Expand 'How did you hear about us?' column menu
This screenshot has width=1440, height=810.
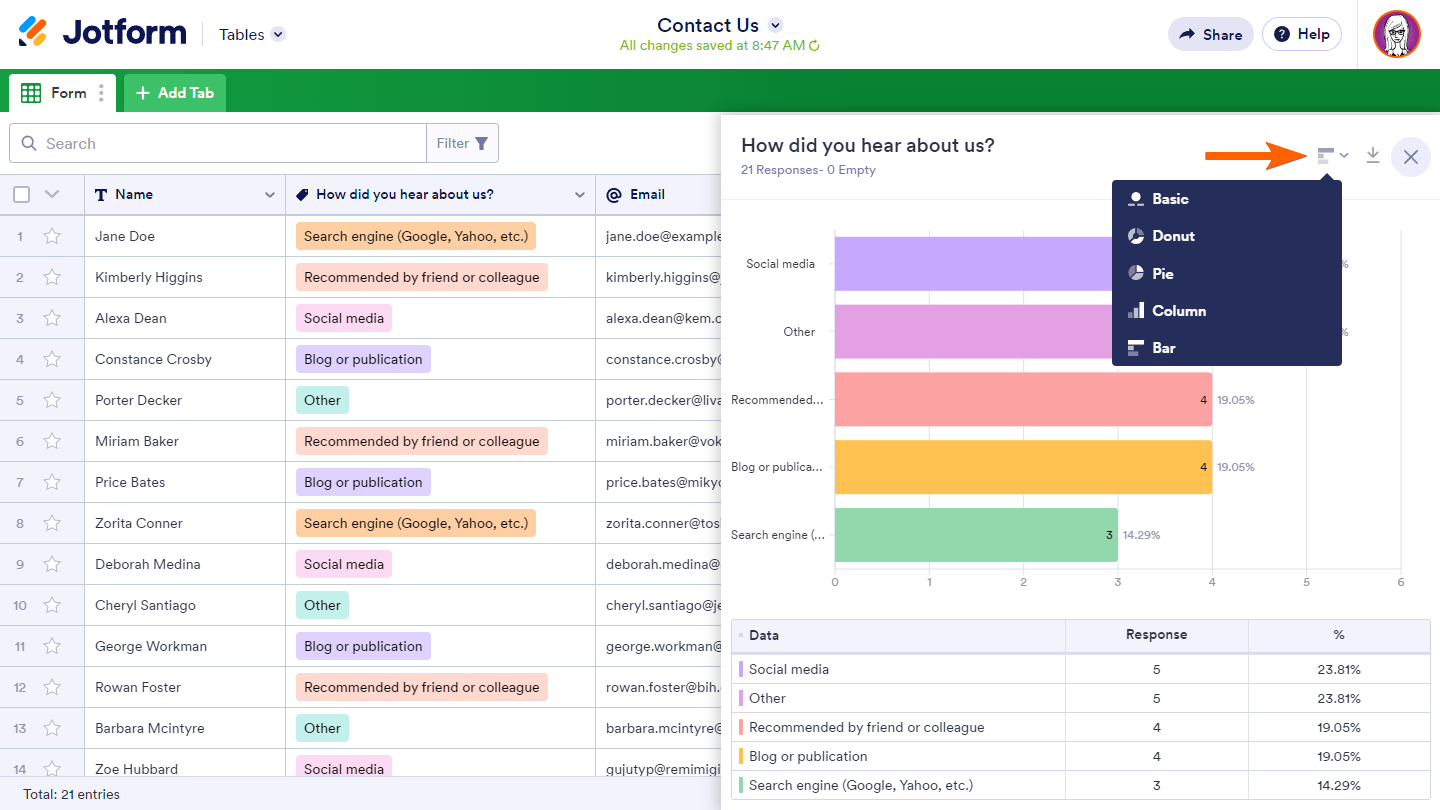(580, 195)
